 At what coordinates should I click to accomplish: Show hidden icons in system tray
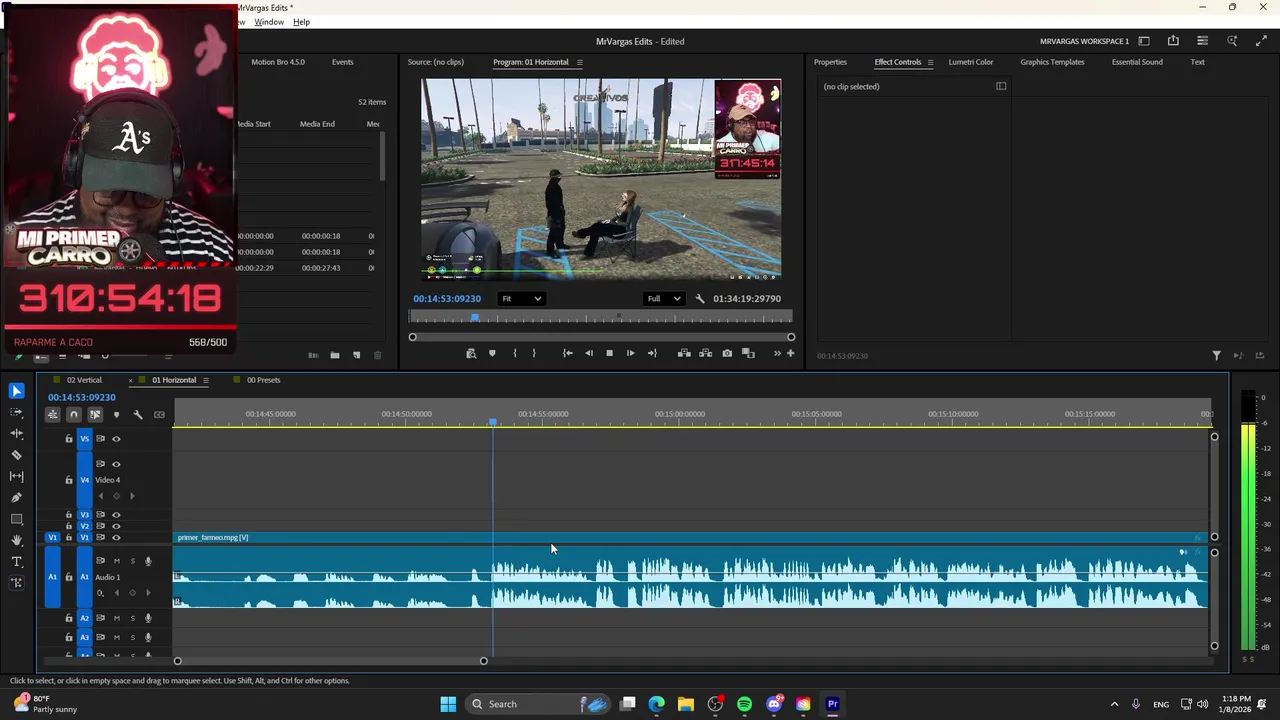pyautogui.click(x=1114, y=704)
